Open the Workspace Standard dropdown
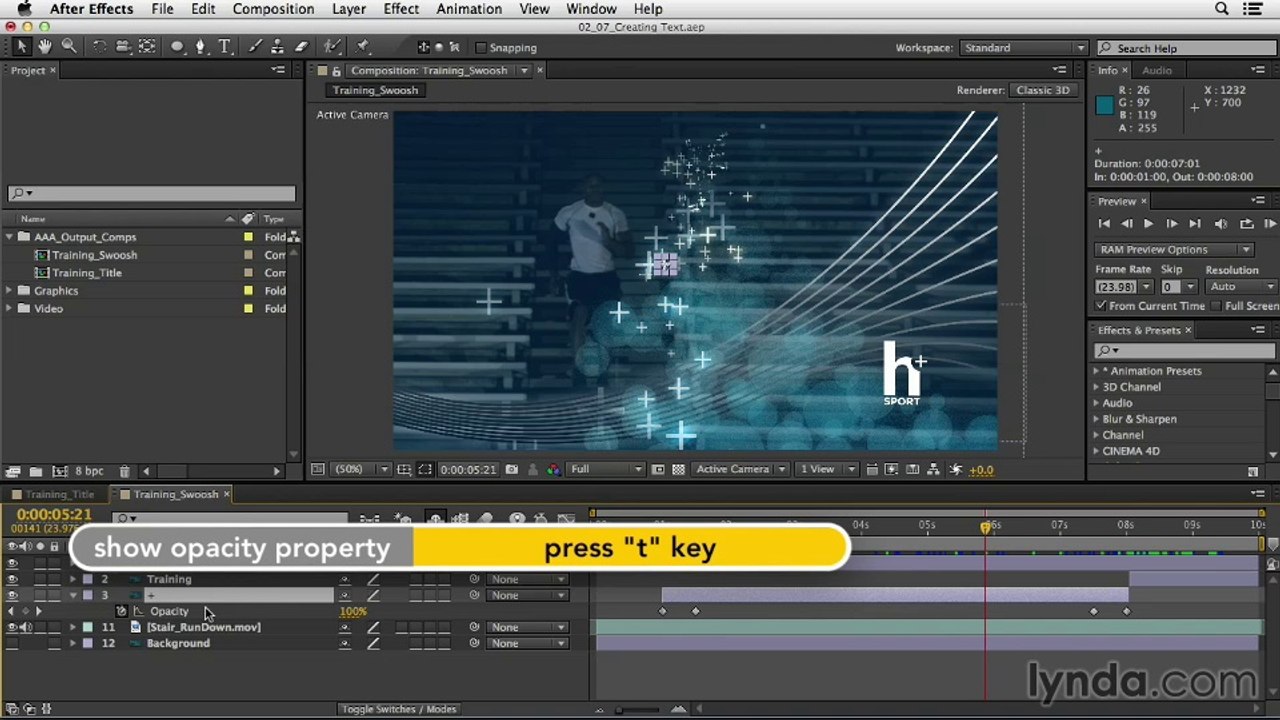This screenshot has height=720, width=1280. pos(1024,47)
